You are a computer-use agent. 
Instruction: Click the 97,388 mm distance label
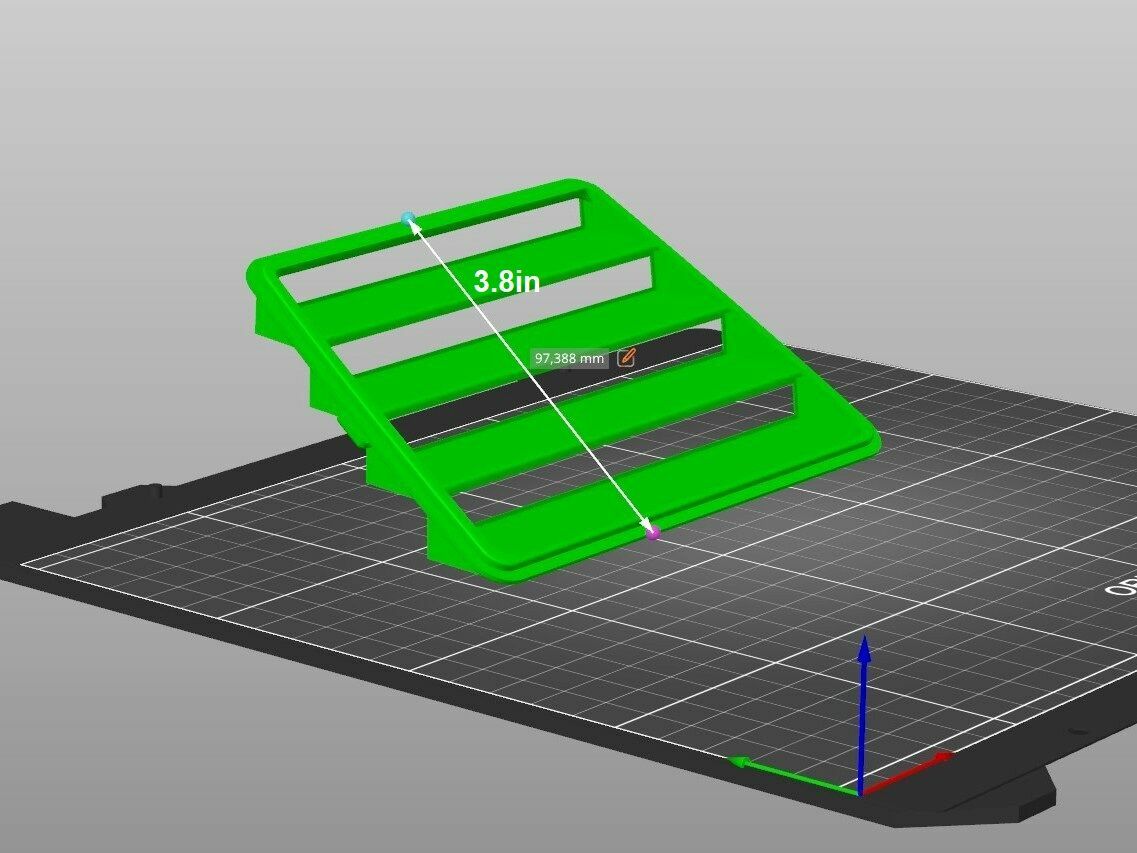click(x=570, y=358)
